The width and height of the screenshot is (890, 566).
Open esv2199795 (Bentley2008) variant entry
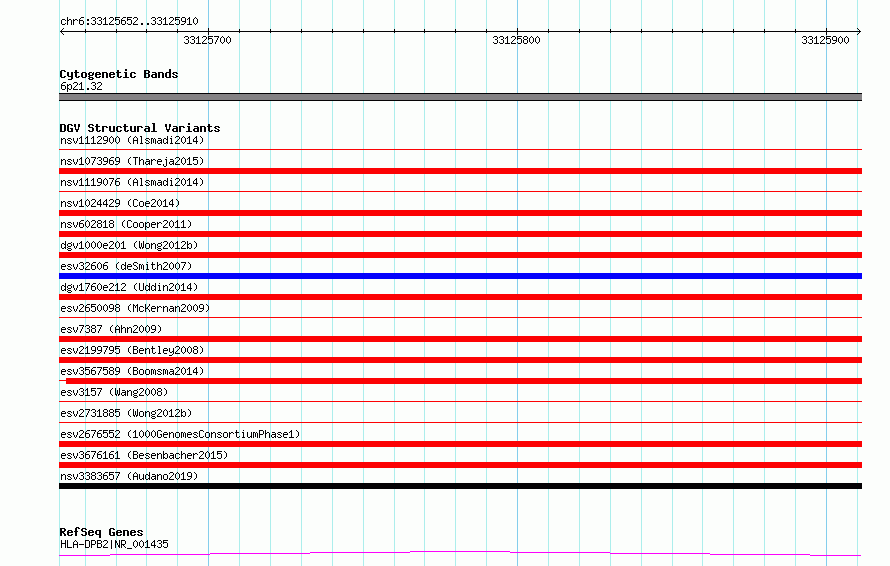132,350
